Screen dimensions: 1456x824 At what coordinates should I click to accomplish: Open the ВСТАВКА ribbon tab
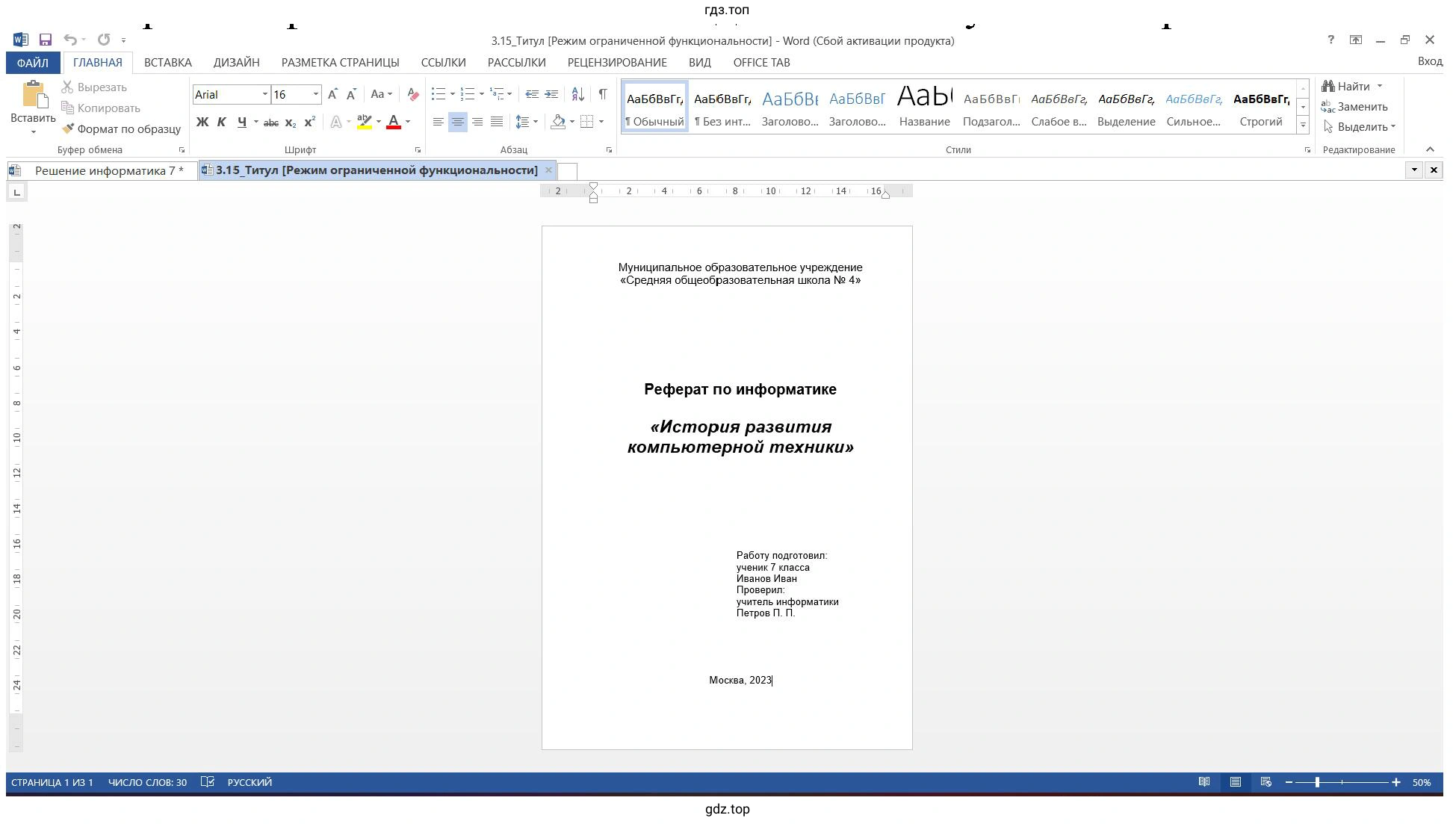(167, 63)
